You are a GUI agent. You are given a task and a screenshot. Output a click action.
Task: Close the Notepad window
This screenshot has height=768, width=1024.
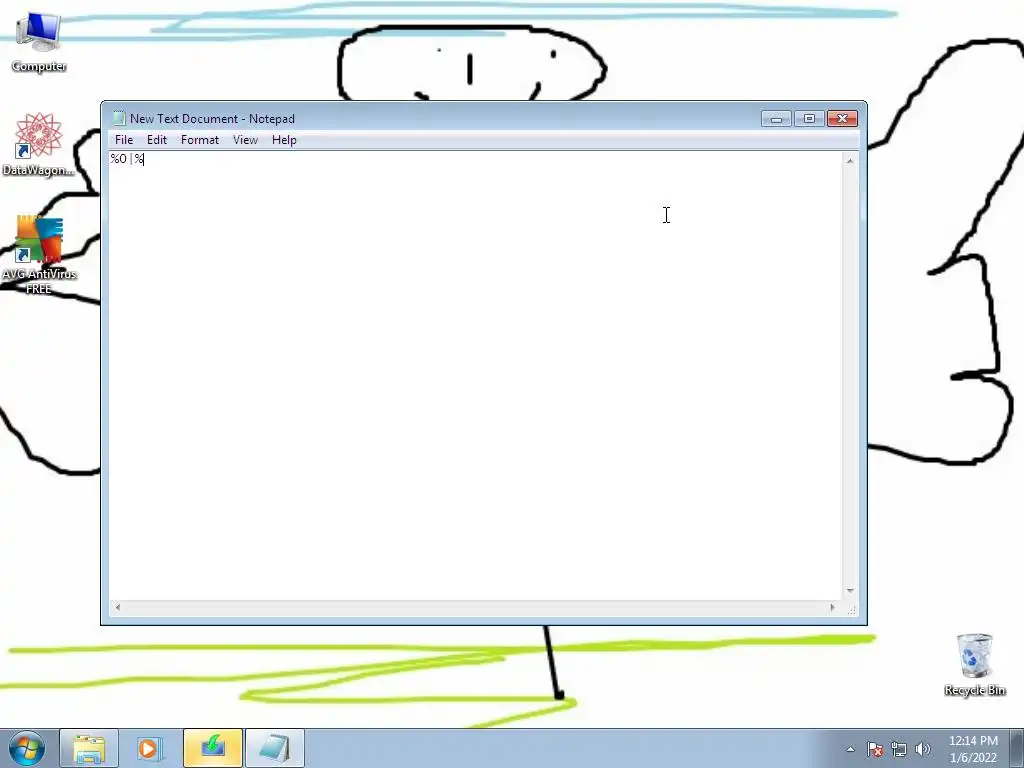pos(842,119)
